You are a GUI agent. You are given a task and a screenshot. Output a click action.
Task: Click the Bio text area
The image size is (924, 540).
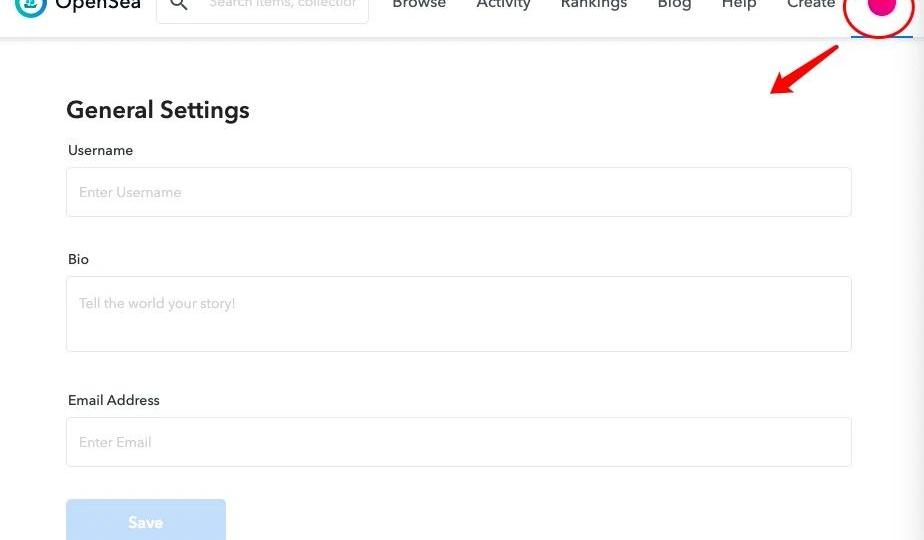459,314
